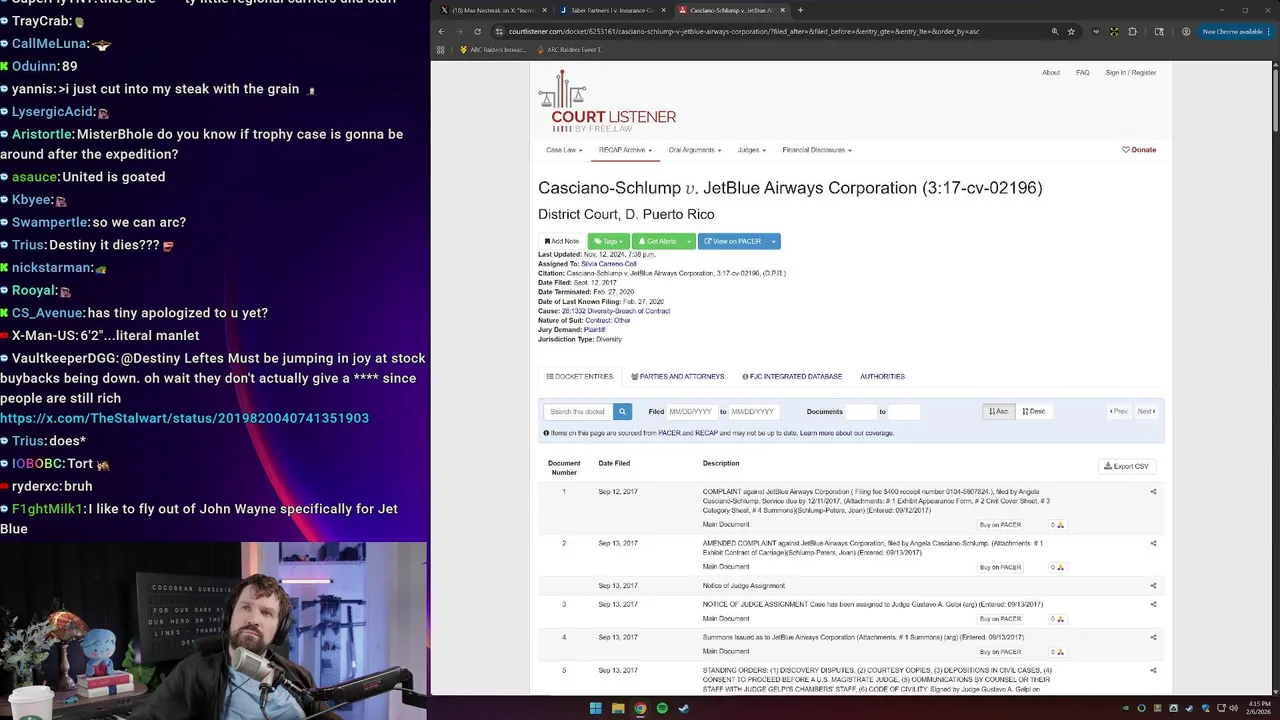Screen dimensions: 1280x720
Task: Open Sign In / Register link
Action: (1131, 73)
